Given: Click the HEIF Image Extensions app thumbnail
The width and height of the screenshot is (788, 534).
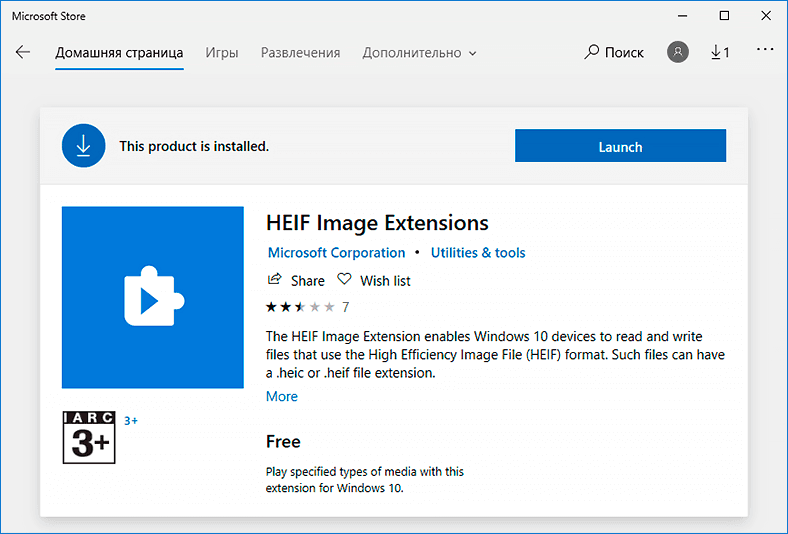Looking at the screenshot, I should pyautogui.click(x=153, y=297).
